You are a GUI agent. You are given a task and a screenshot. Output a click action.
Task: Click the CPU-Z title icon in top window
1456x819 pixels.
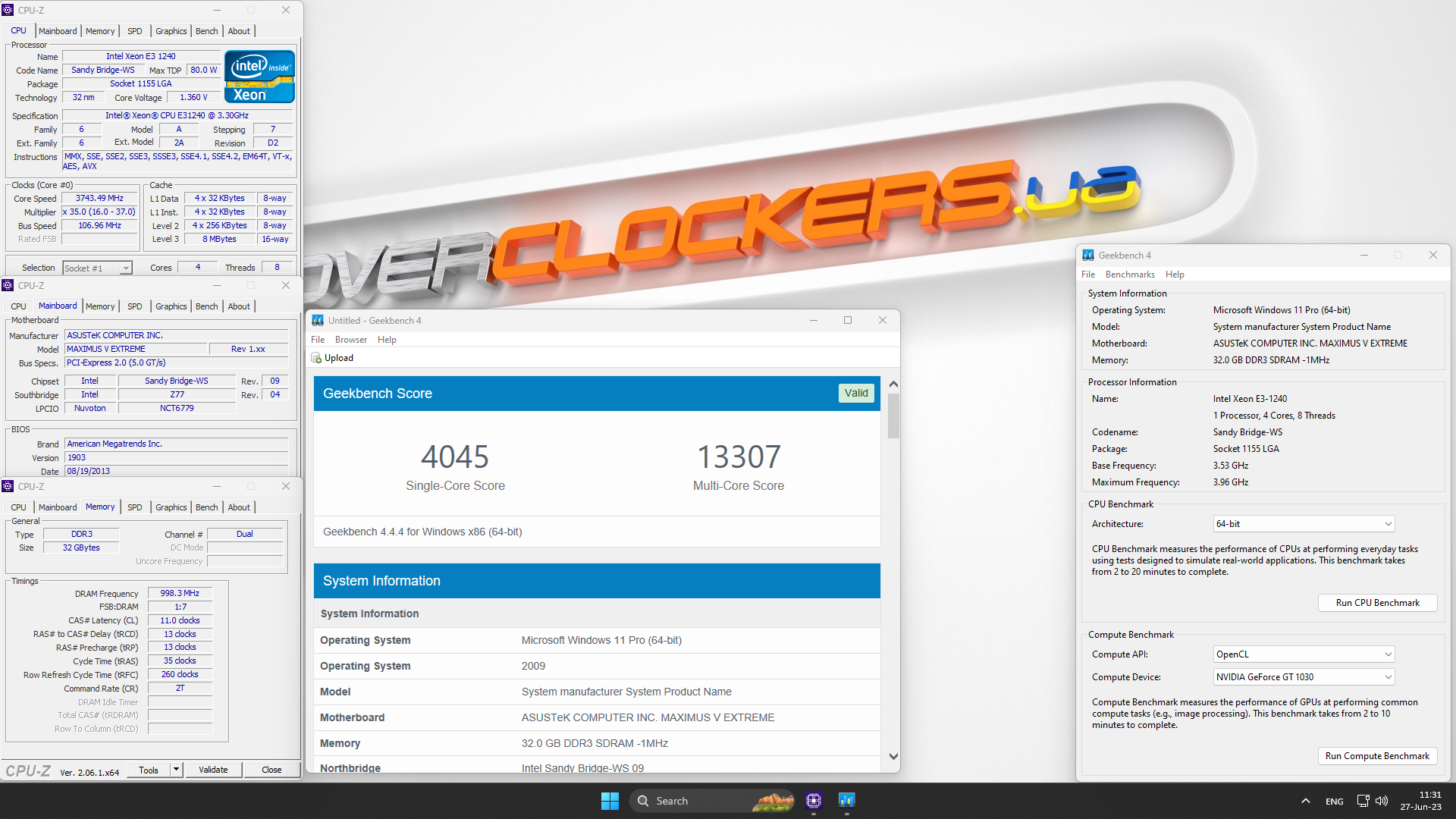8,10
